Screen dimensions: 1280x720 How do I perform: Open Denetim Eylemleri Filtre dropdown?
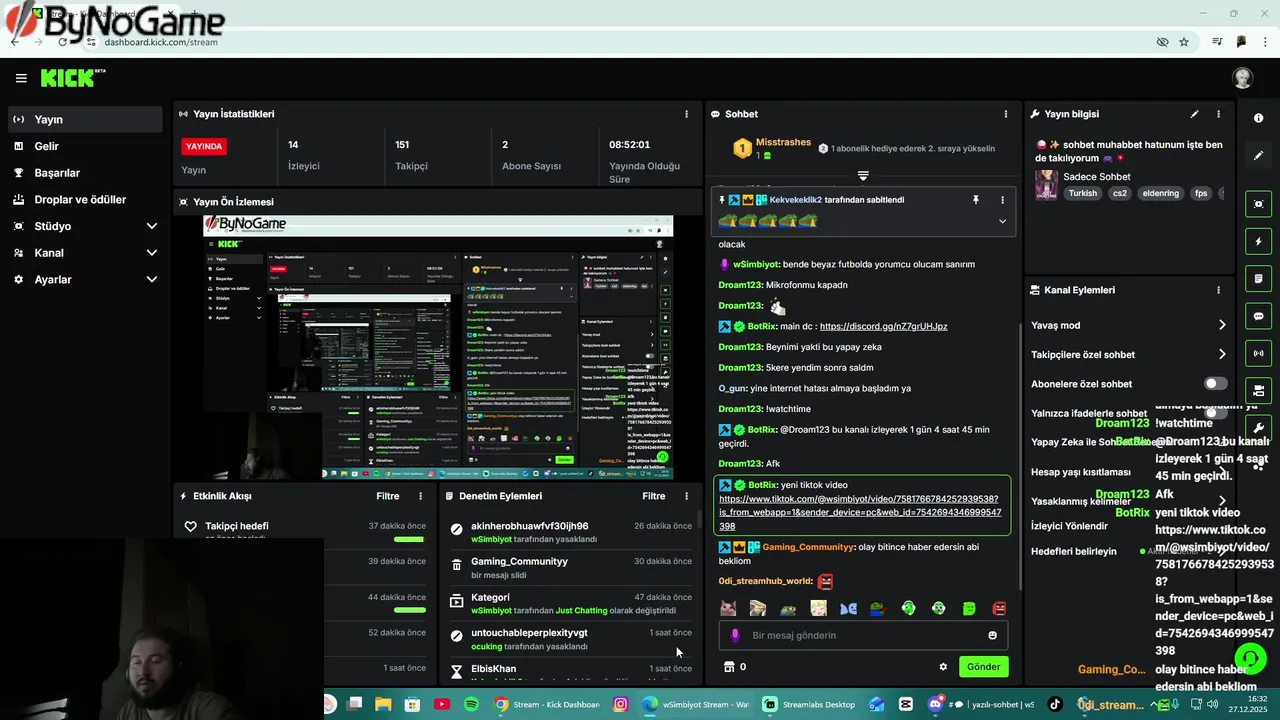[x=653, y=496]
